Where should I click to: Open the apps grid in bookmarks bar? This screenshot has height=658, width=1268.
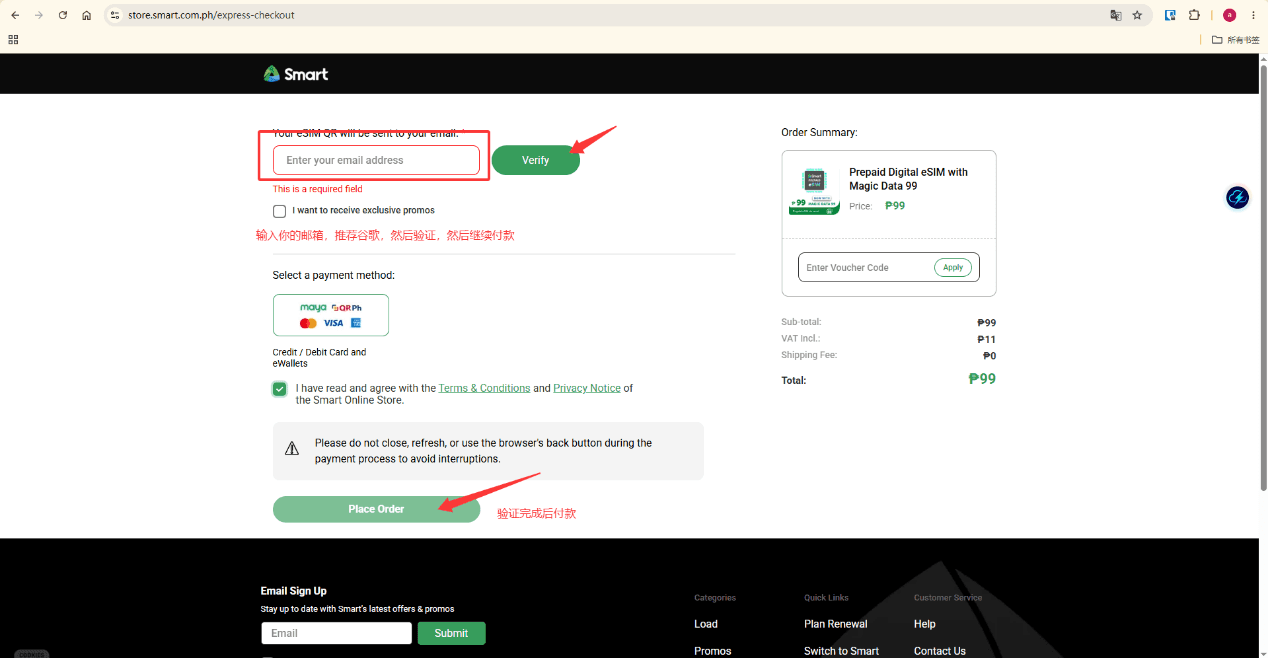[13, 39]
